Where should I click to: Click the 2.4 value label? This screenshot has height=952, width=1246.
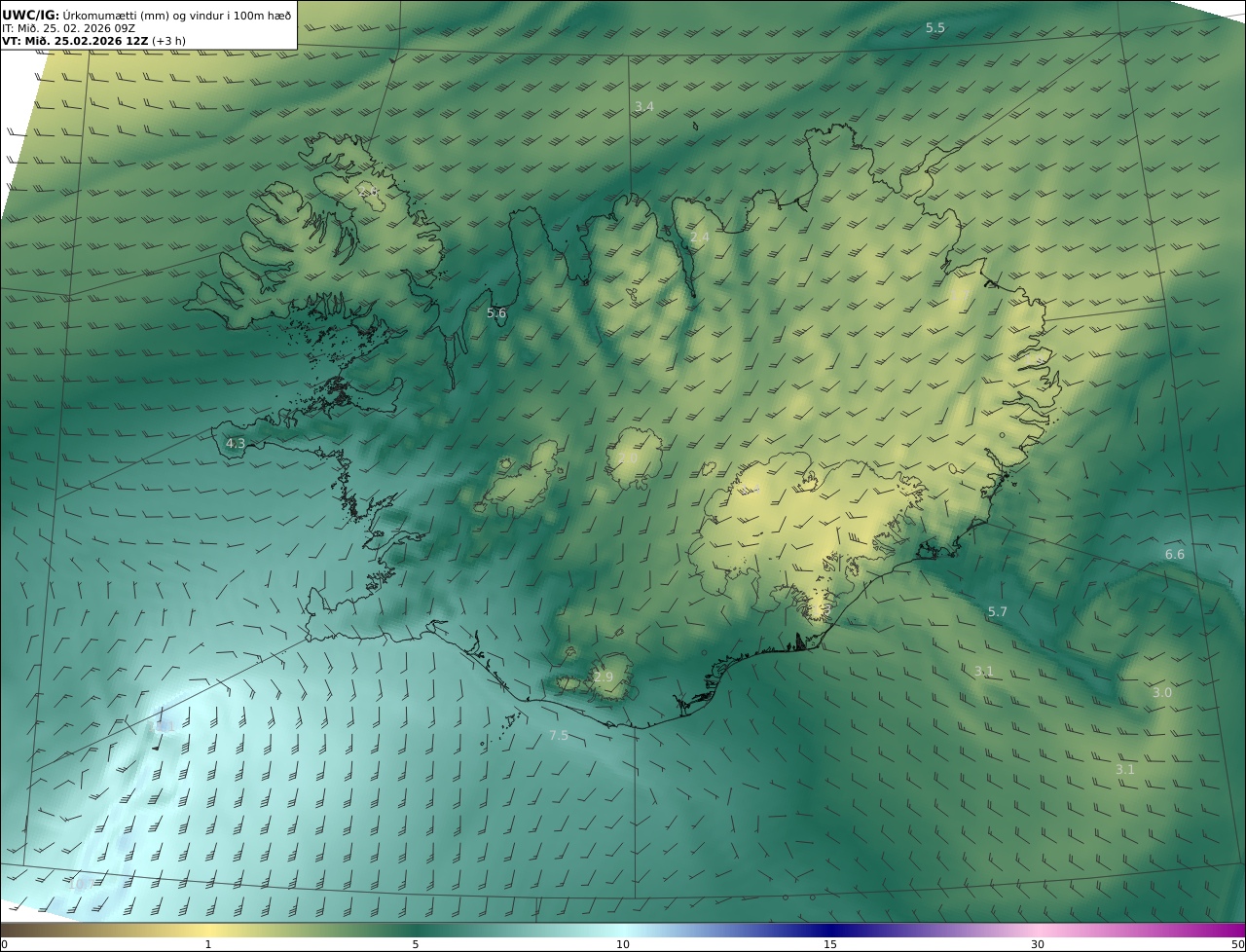tap(699, 238)
